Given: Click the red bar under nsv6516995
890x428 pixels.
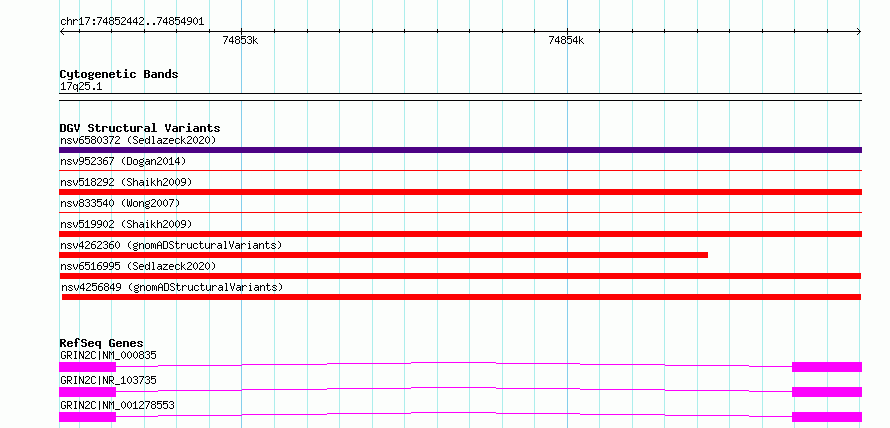Looking at the screenshot, I should tap(460, 276).
